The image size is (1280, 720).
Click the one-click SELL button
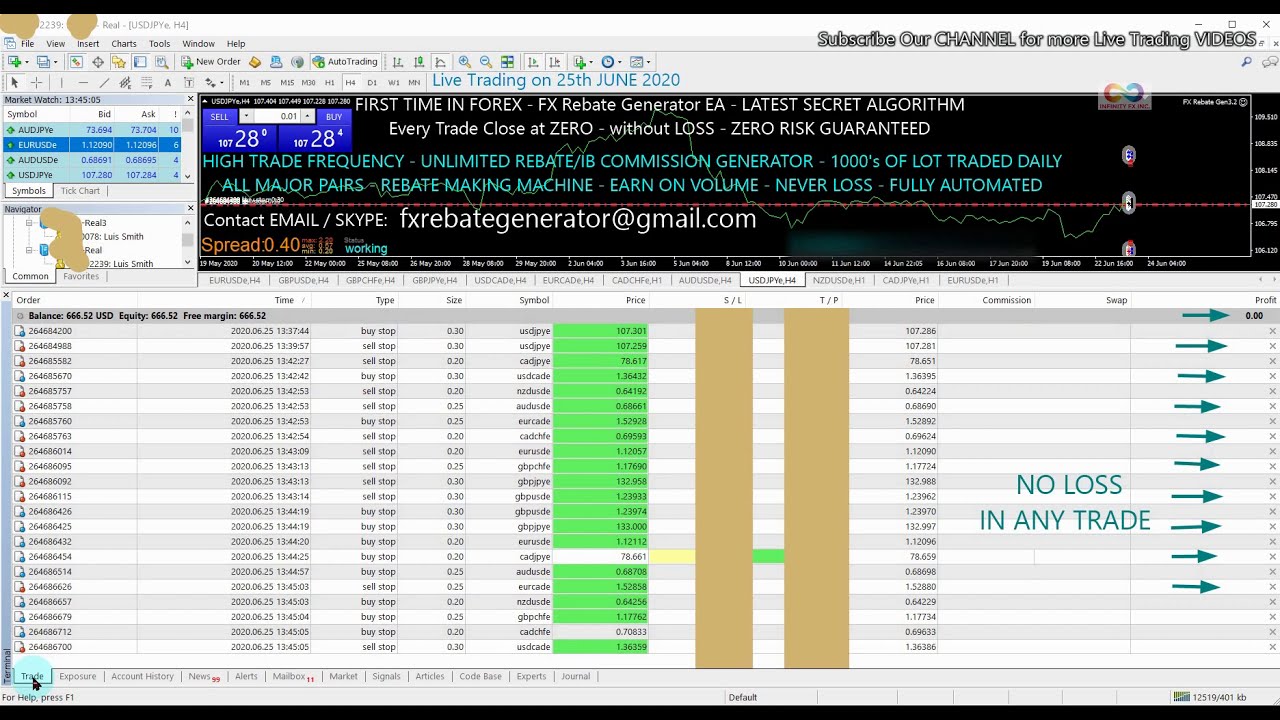(219, 117)
